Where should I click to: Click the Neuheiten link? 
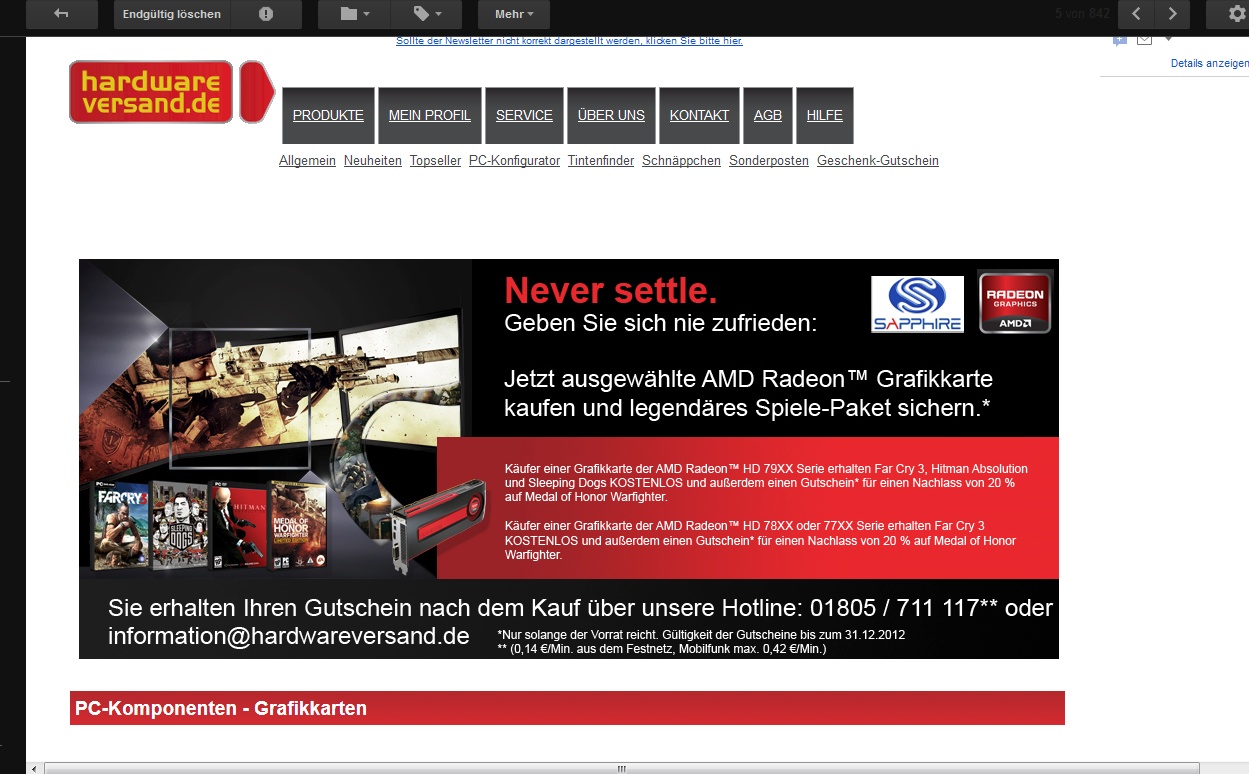(x=373, y=161)
